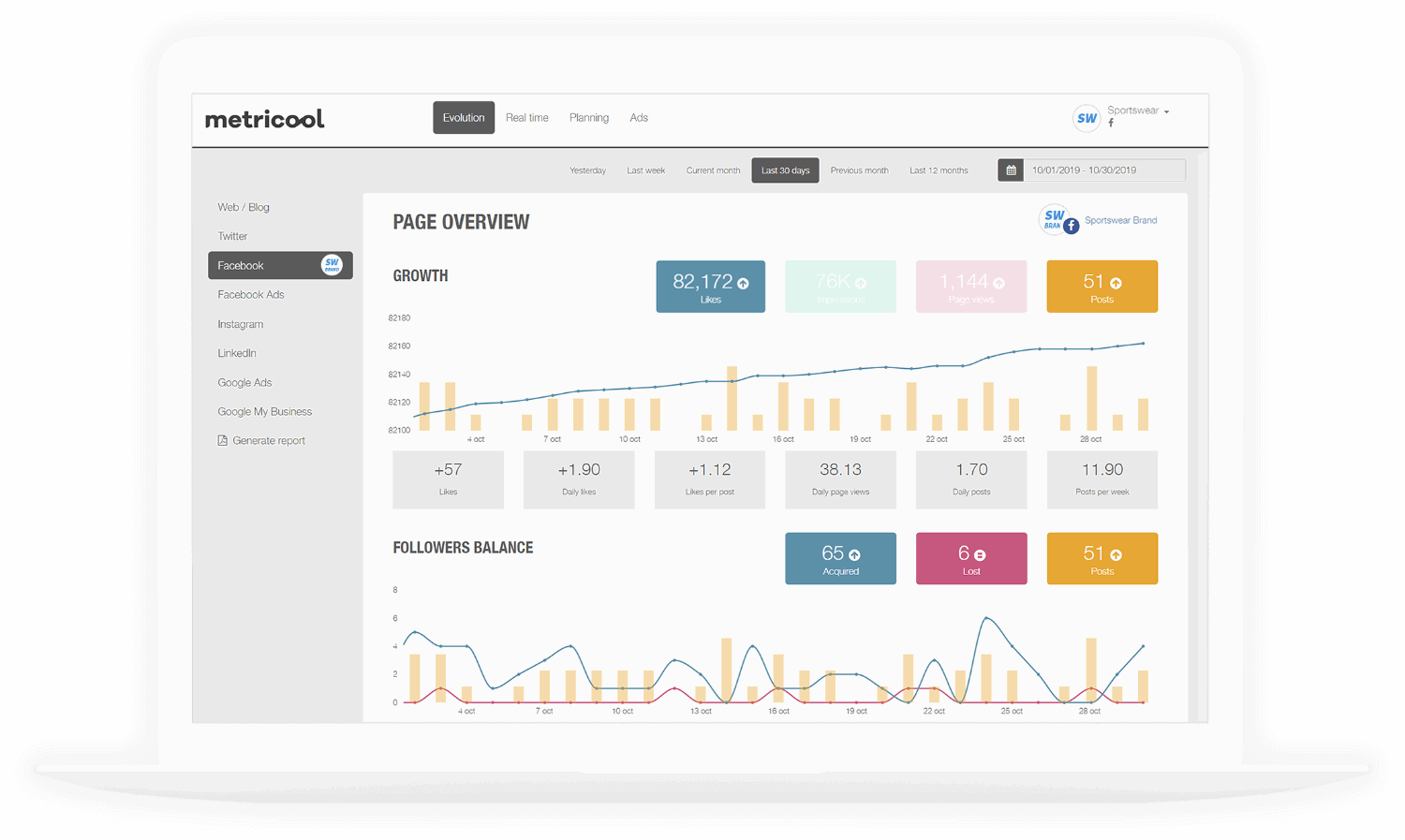The height and width of the screenshot is (840, 1405).
Task: Open Instagram in sidebar
Action: point(241,324)
